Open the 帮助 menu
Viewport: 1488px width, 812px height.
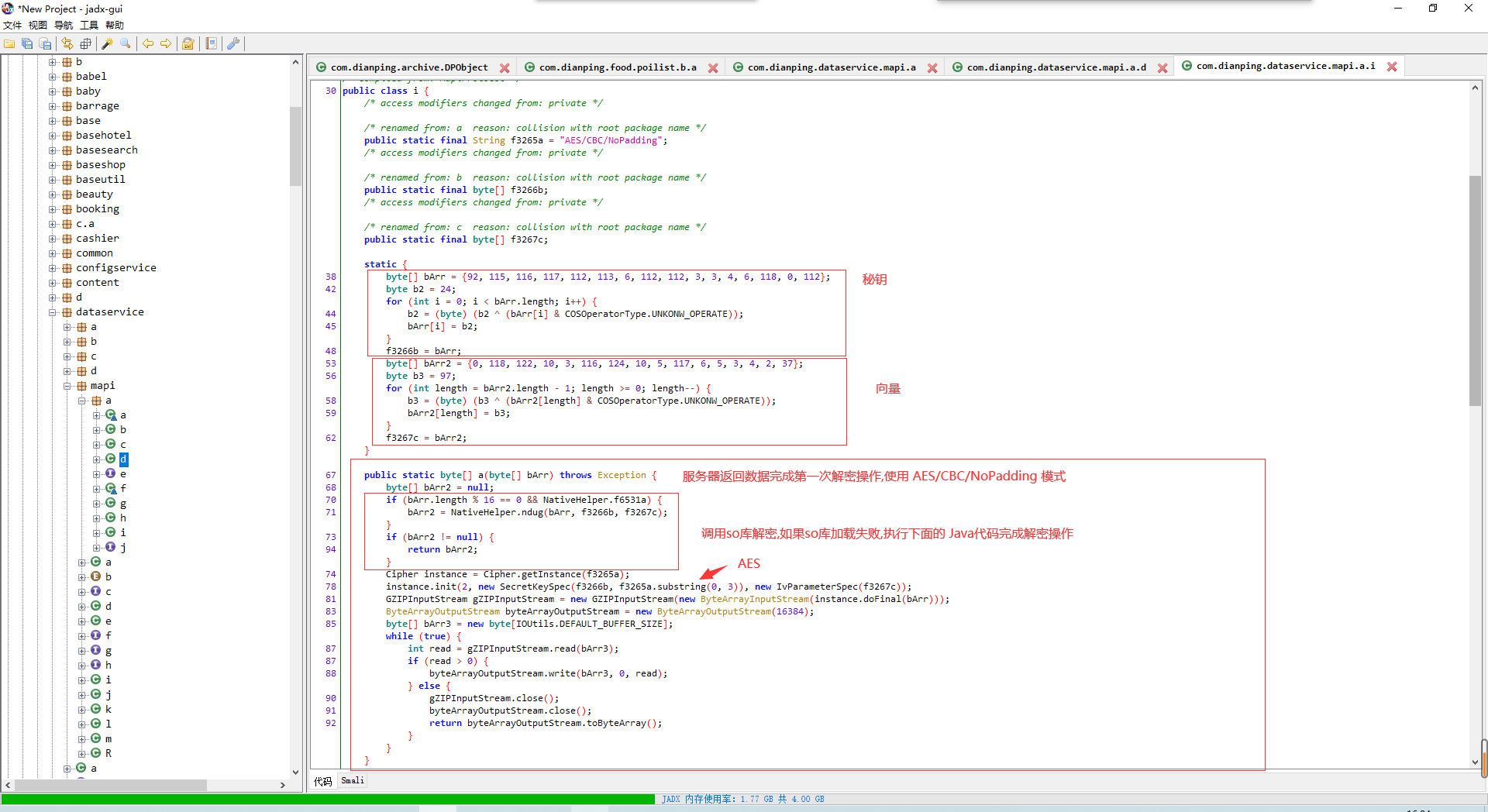click(115, 26)
